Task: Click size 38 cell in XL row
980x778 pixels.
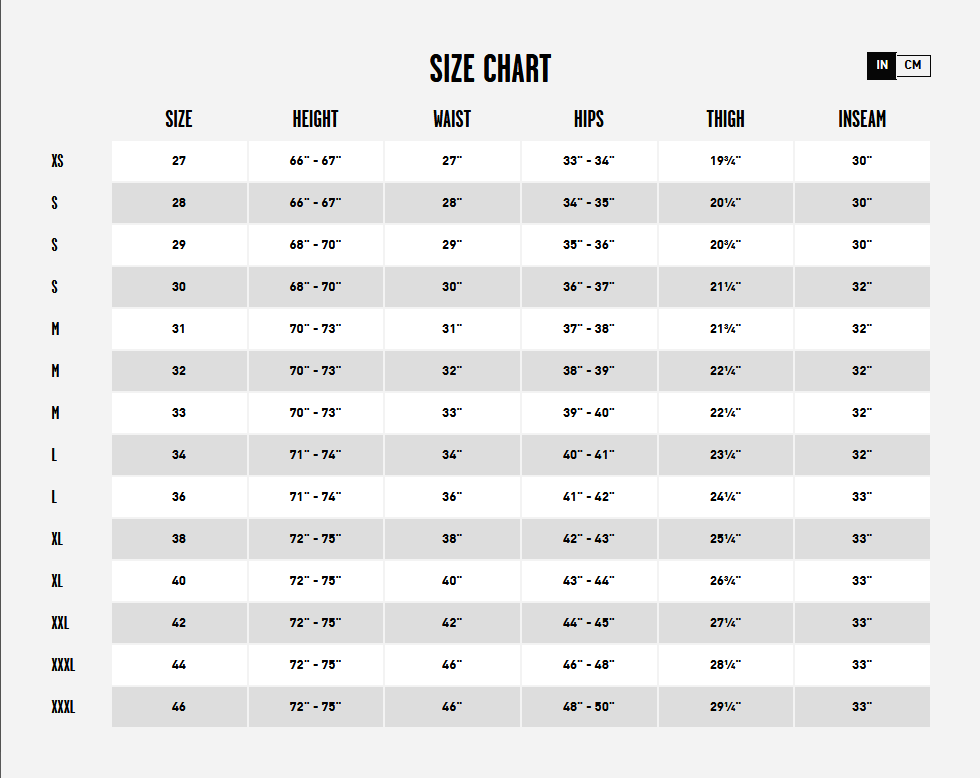Action: tap(179, 539)
